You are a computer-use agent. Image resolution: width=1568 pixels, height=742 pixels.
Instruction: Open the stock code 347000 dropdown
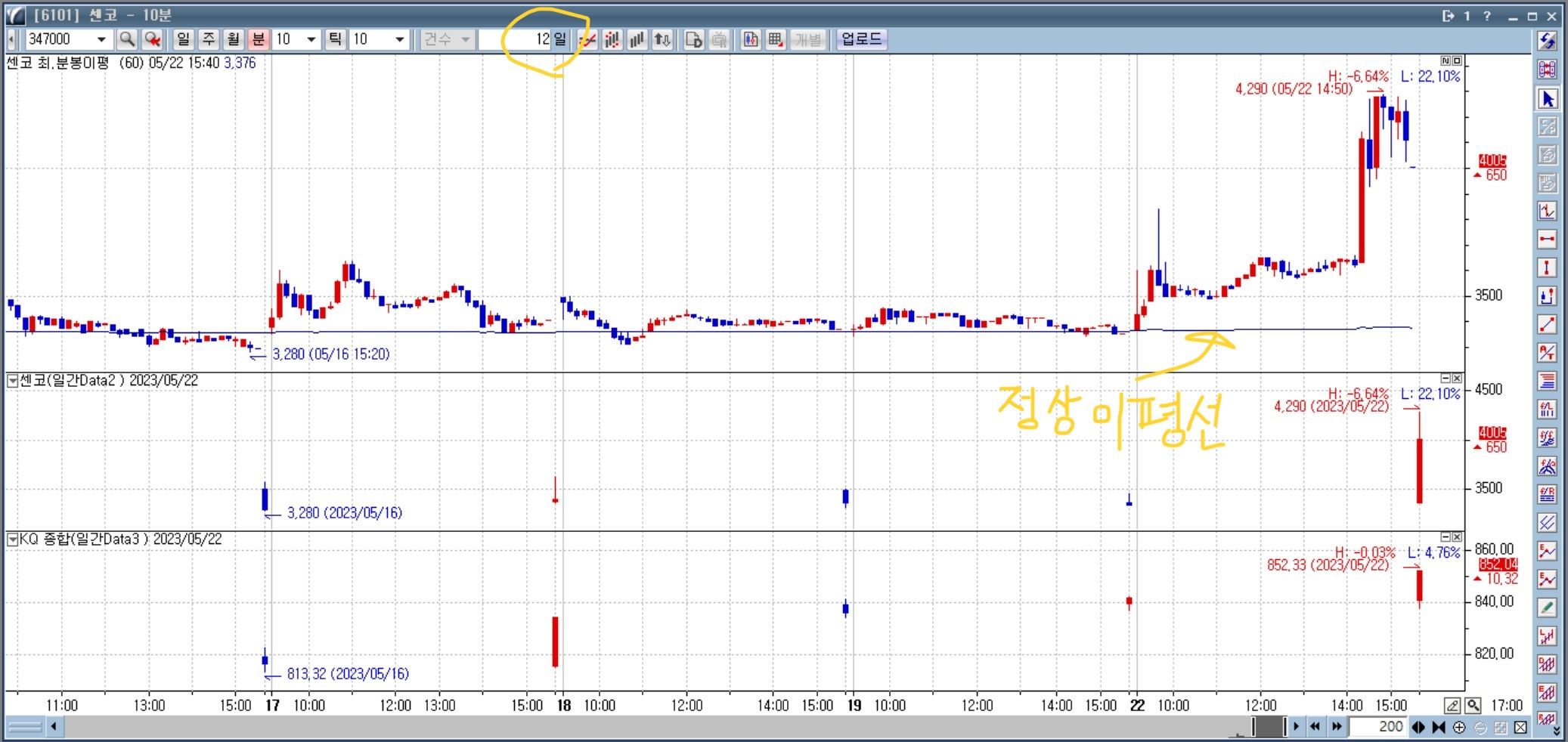tap(101, 39)
